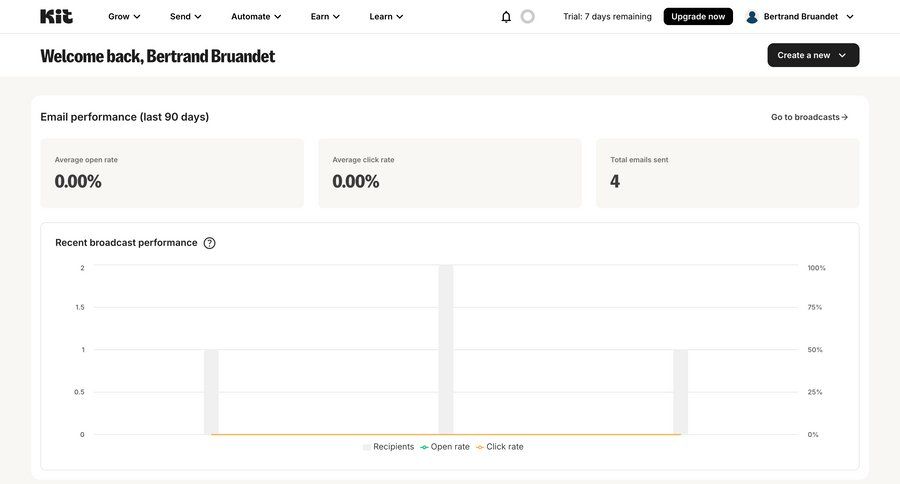Open the broadcast performance help icon

(x=209, y=243)
